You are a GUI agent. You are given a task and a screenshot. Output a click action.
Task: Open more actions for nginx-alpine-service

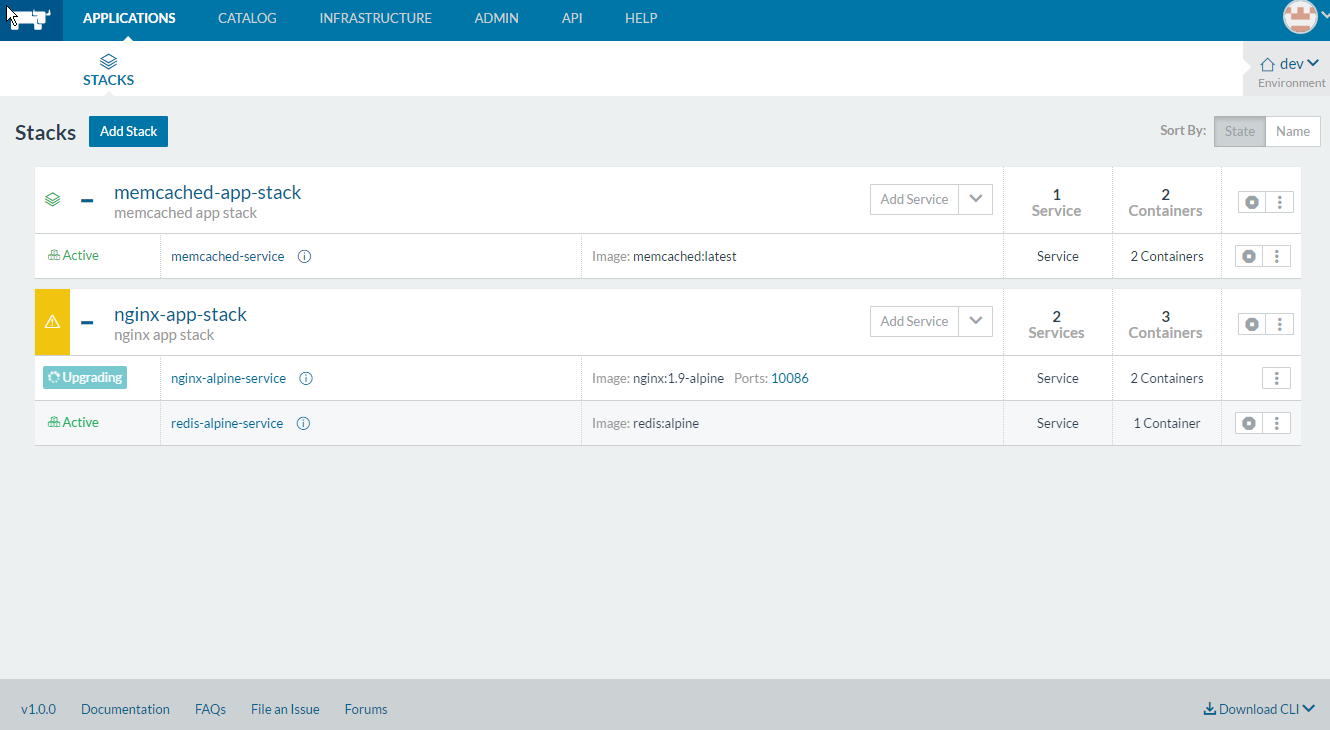pyautogui.click(x=1276, y=378)
